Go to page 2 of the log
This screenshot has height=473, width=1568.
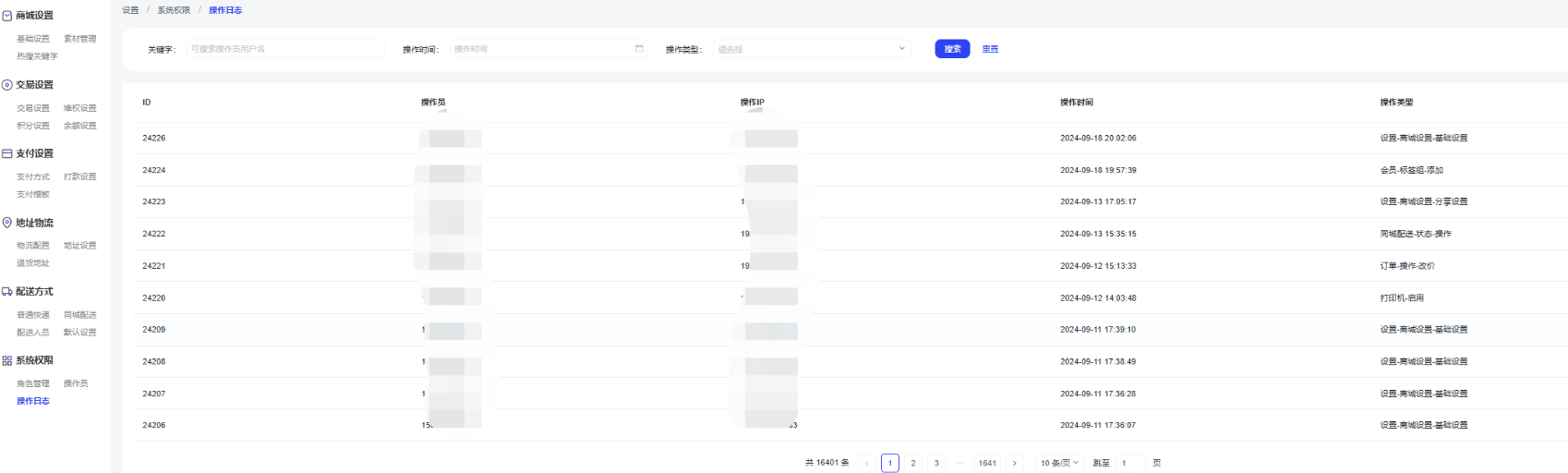click(x=913, y=463)
